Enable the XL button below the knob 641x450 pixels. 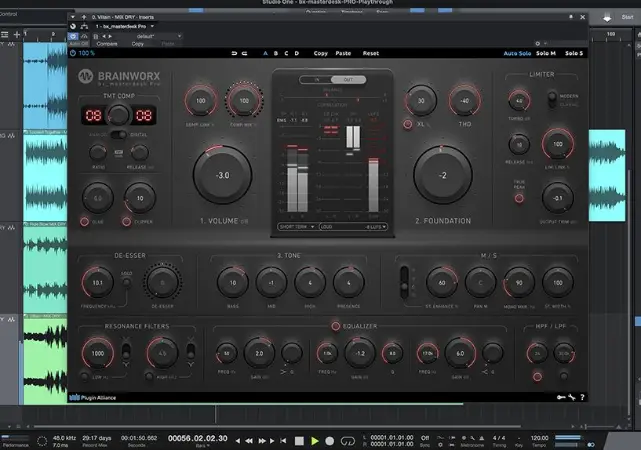click(407, 124)
